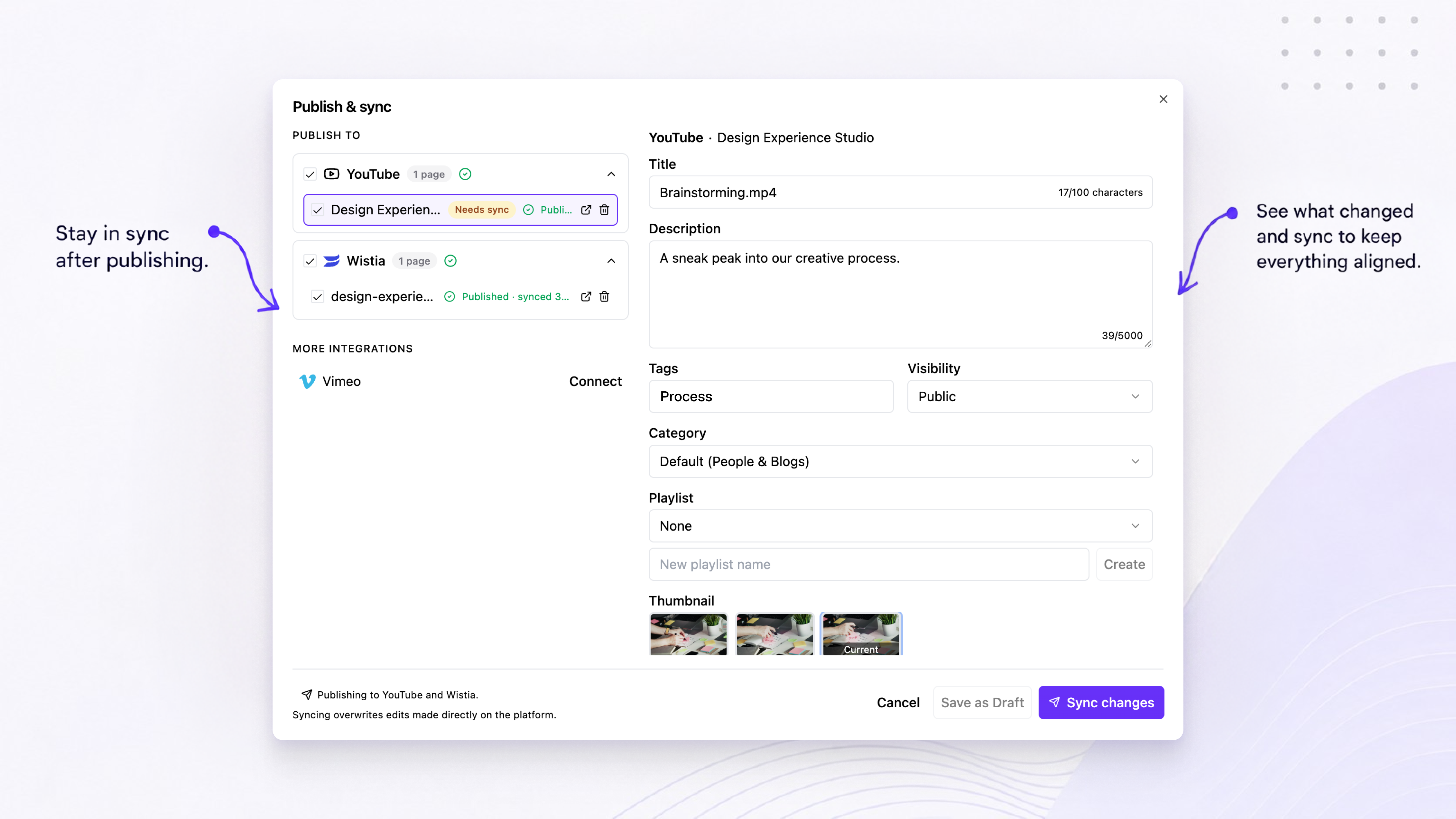1456x819 pixels.
Task: Click the paper plane icon beside publishing note
Action: click(307, 695)
